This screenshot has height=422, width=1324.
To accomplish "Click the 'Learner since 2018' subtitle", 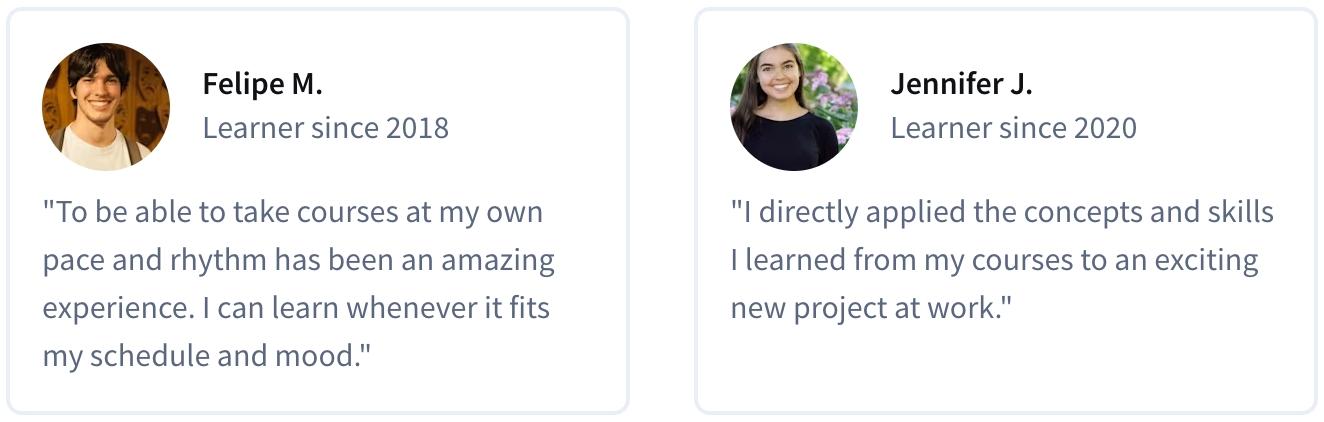I will 326,128.
